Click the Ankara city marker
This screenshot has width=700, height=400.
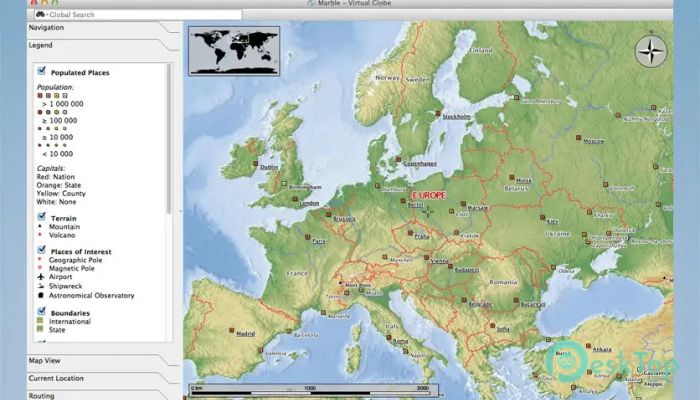pos(588,346)
